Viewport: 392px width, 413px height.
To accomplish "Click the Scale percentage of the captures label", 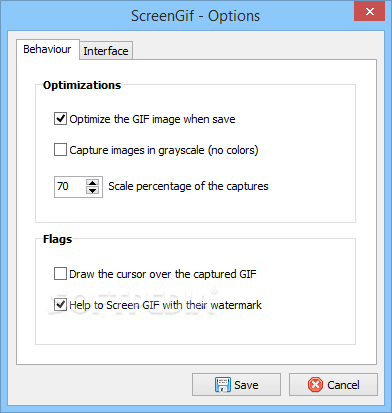I will coord(188,186).
